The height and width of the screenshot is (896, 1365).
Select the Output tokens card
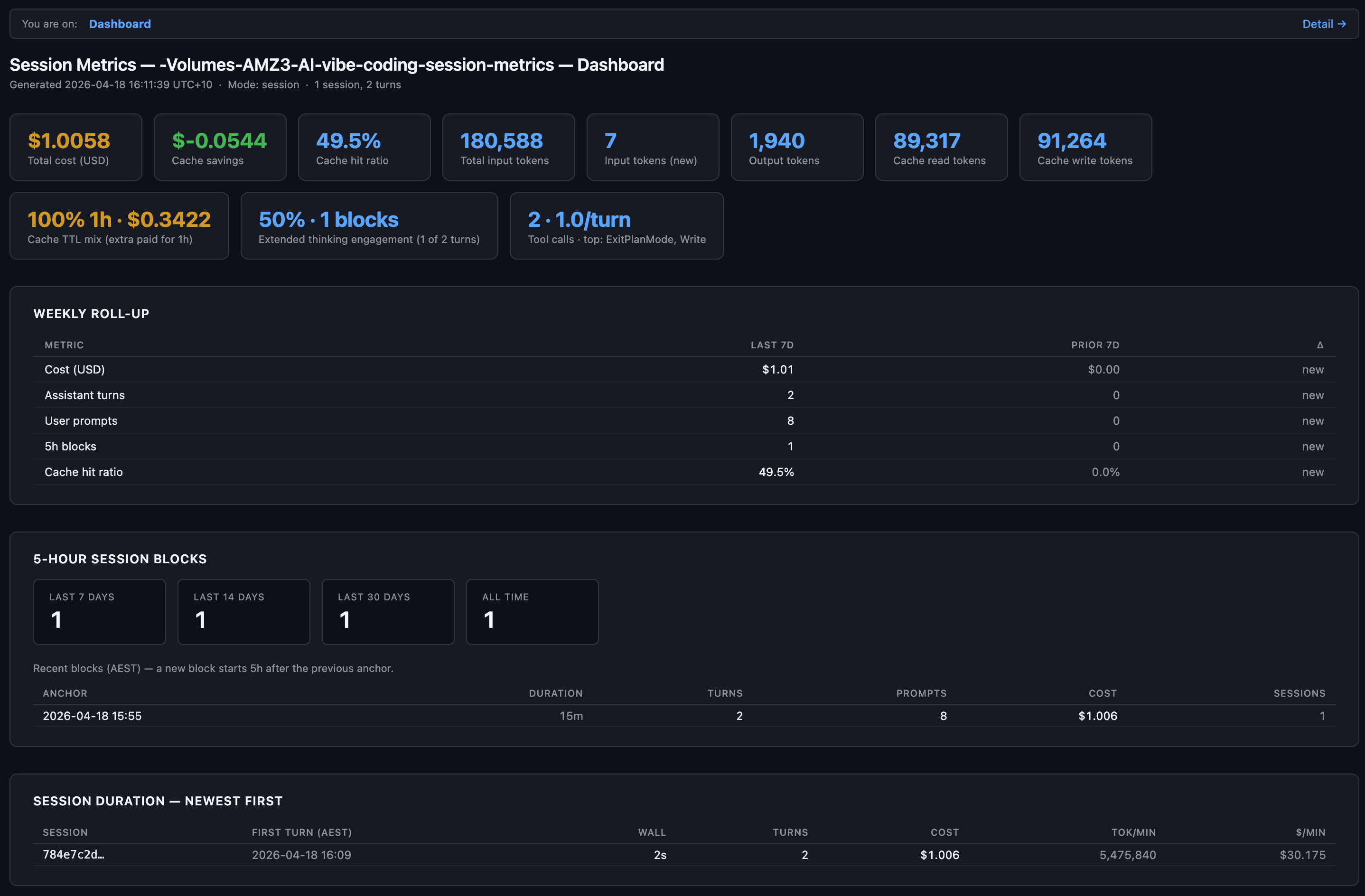coord(796,148)
